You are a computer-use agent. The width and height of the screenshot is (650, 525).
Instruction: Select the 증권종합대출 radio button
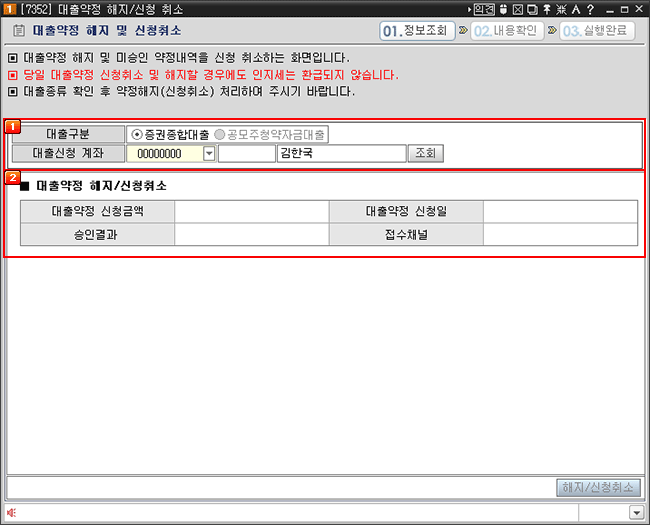coord(137,134)
